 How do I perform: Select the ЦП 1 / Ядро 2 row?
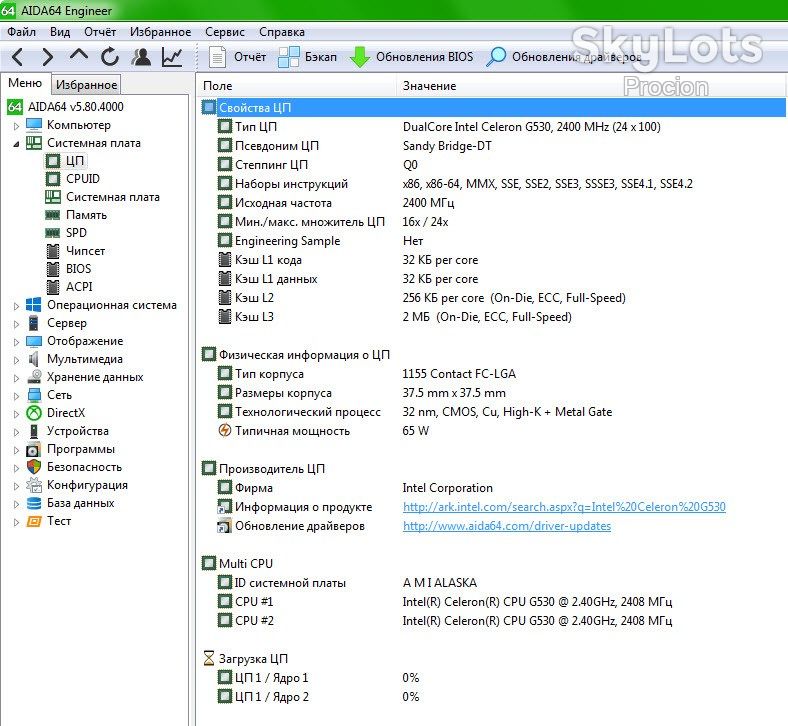tap(492, 697)
